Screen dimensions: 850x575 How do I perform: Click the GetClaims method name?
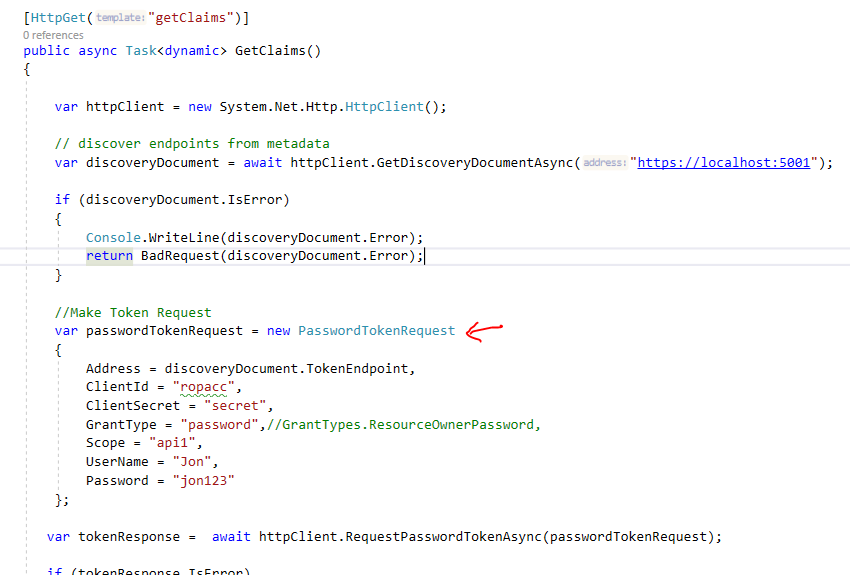(x=270, y=51)
